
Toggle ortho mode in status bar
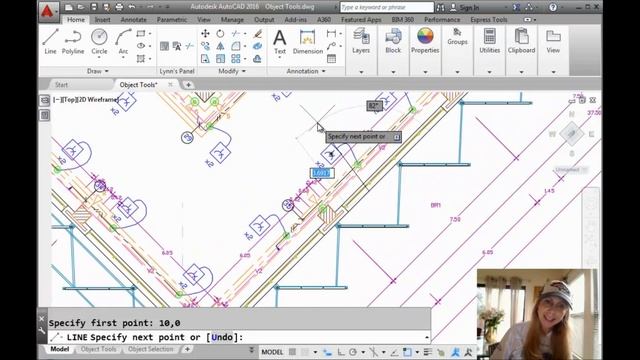(x=340, y=352)
